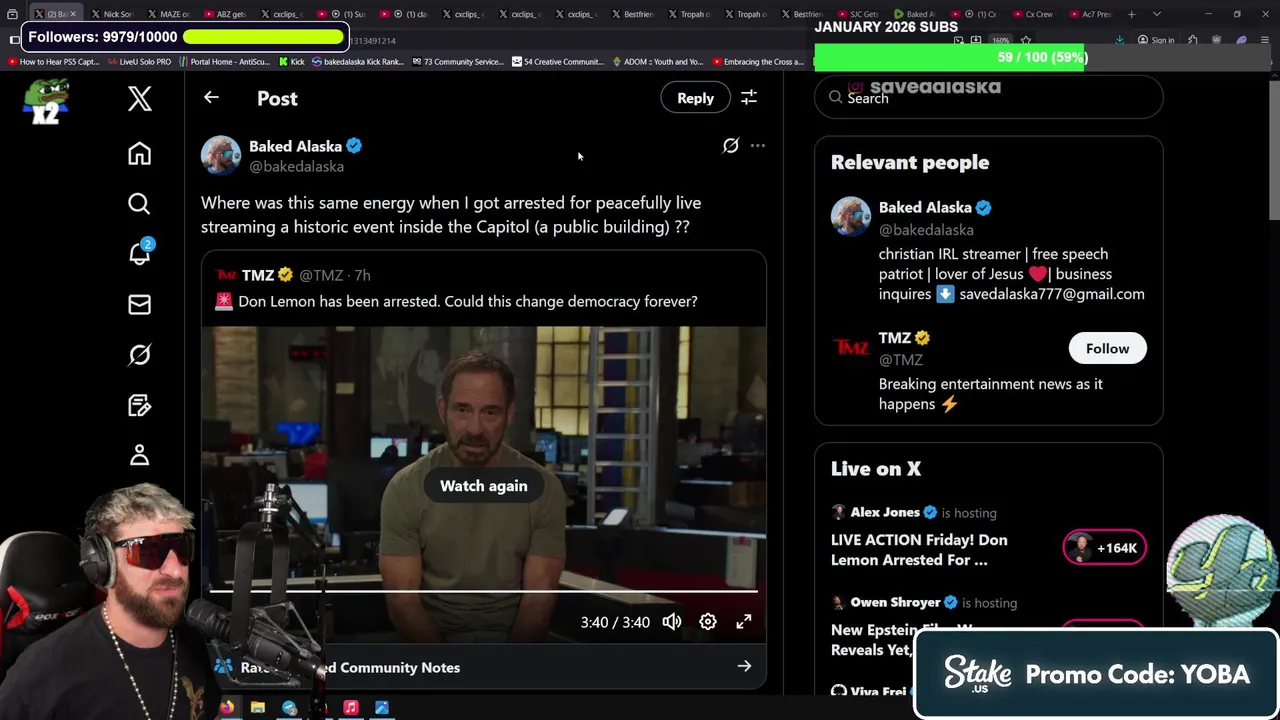
Task: Open TMZ under Relevant people
Action: point(895,338)
